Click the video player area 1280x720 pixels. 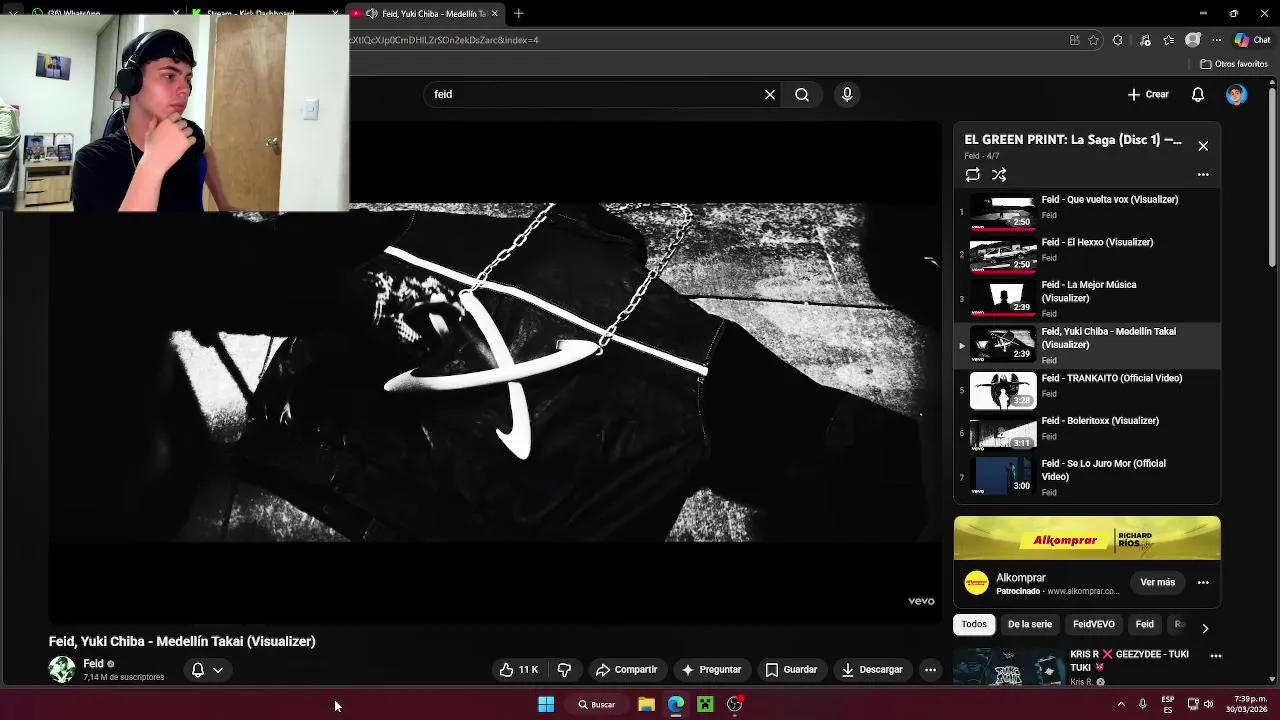click(x=495, y=372)
